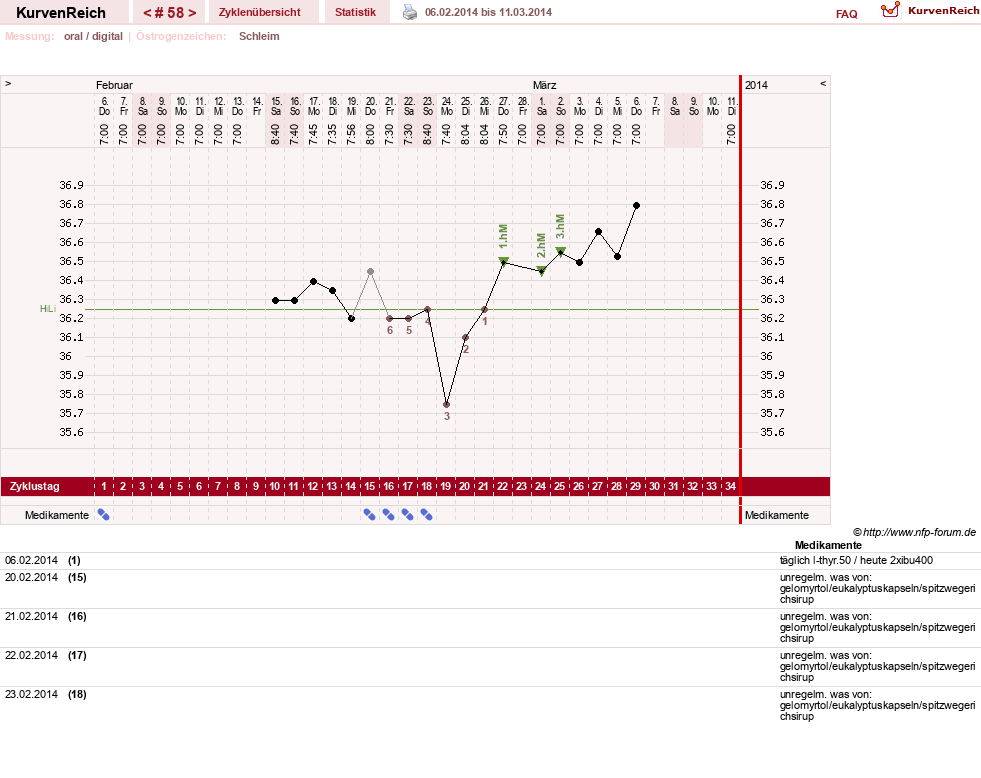Screen dimensions: 981x778
Task: Open the Zyklenübersicht tab
Action: tap(260, 13)
